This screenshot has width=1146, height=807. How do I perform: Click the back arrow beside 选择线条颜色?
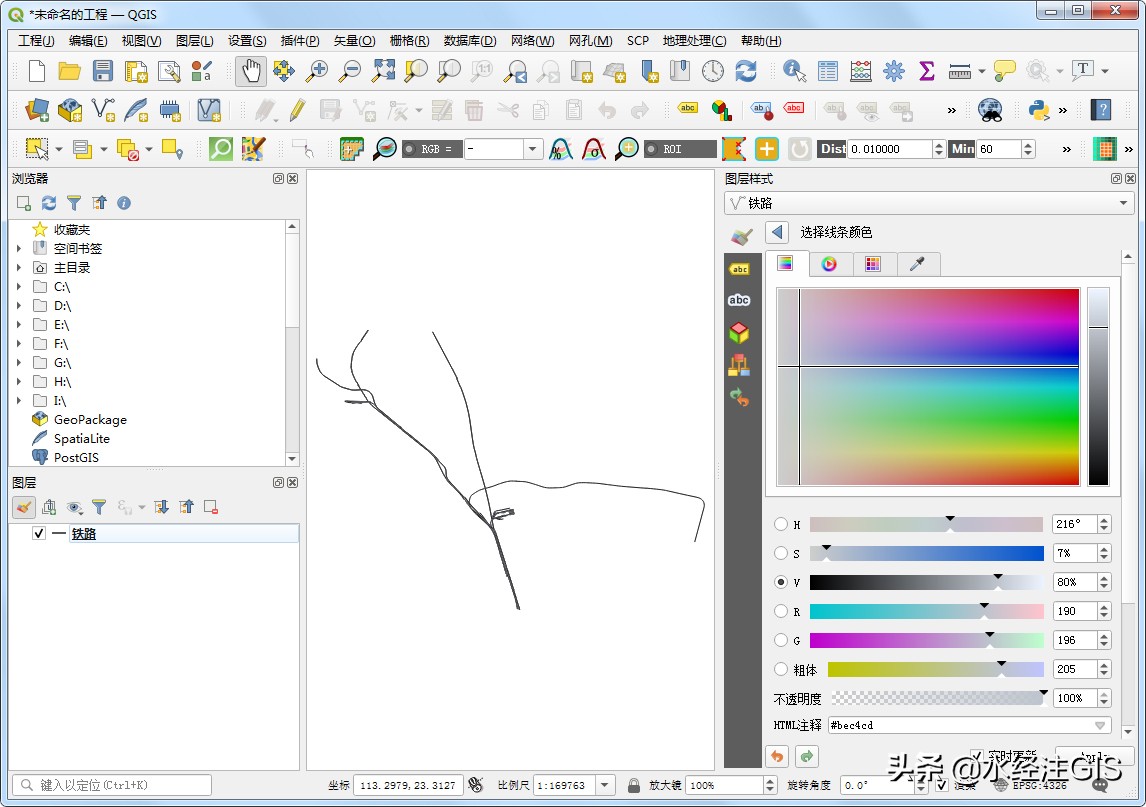(775, 230)
